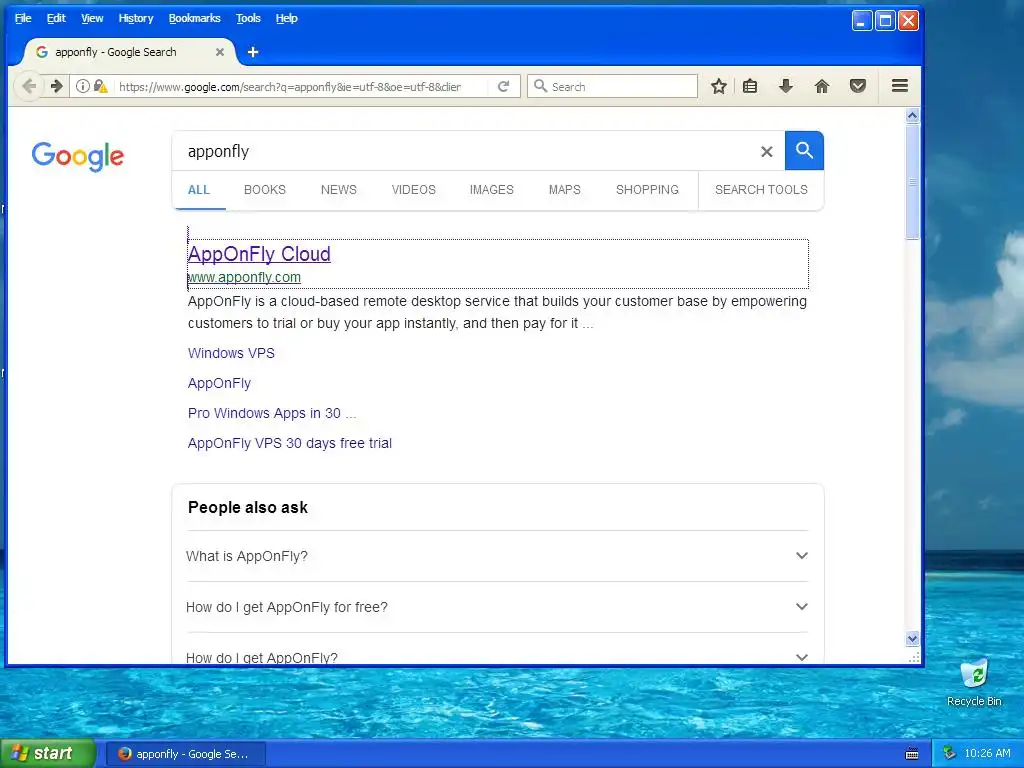The image size is (1024, 768).
Task: Open the Tools menu
Action: [248, 18]
